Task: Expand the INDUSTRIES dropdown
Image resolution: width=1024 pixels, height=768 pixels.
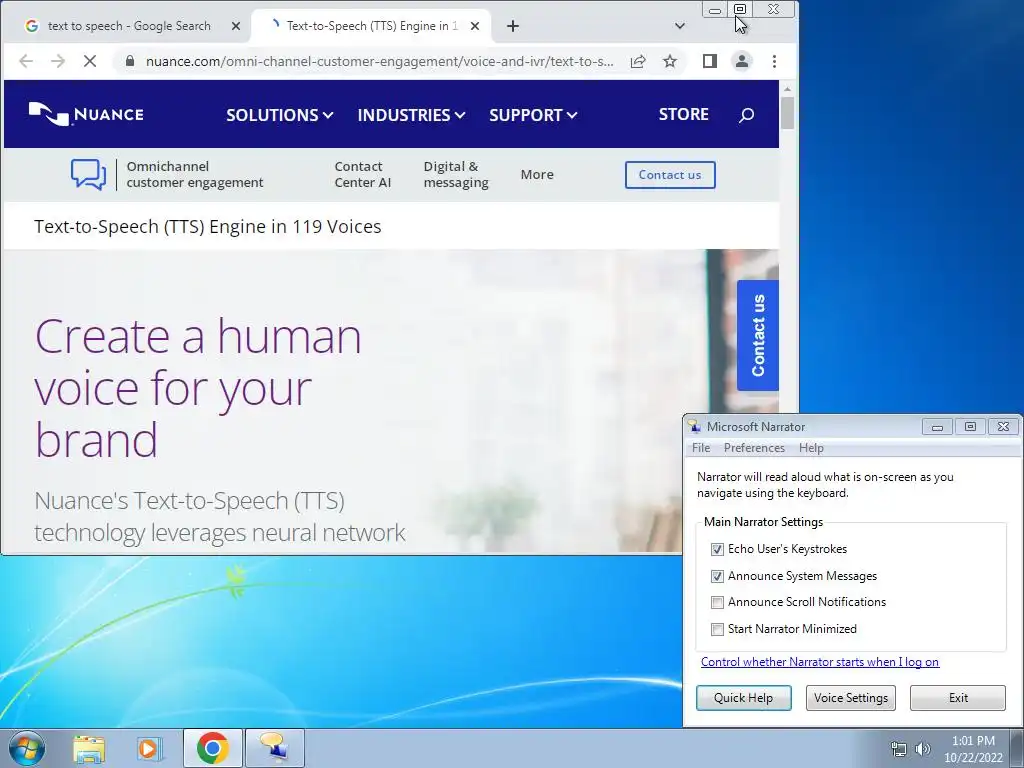Action: 411,115
